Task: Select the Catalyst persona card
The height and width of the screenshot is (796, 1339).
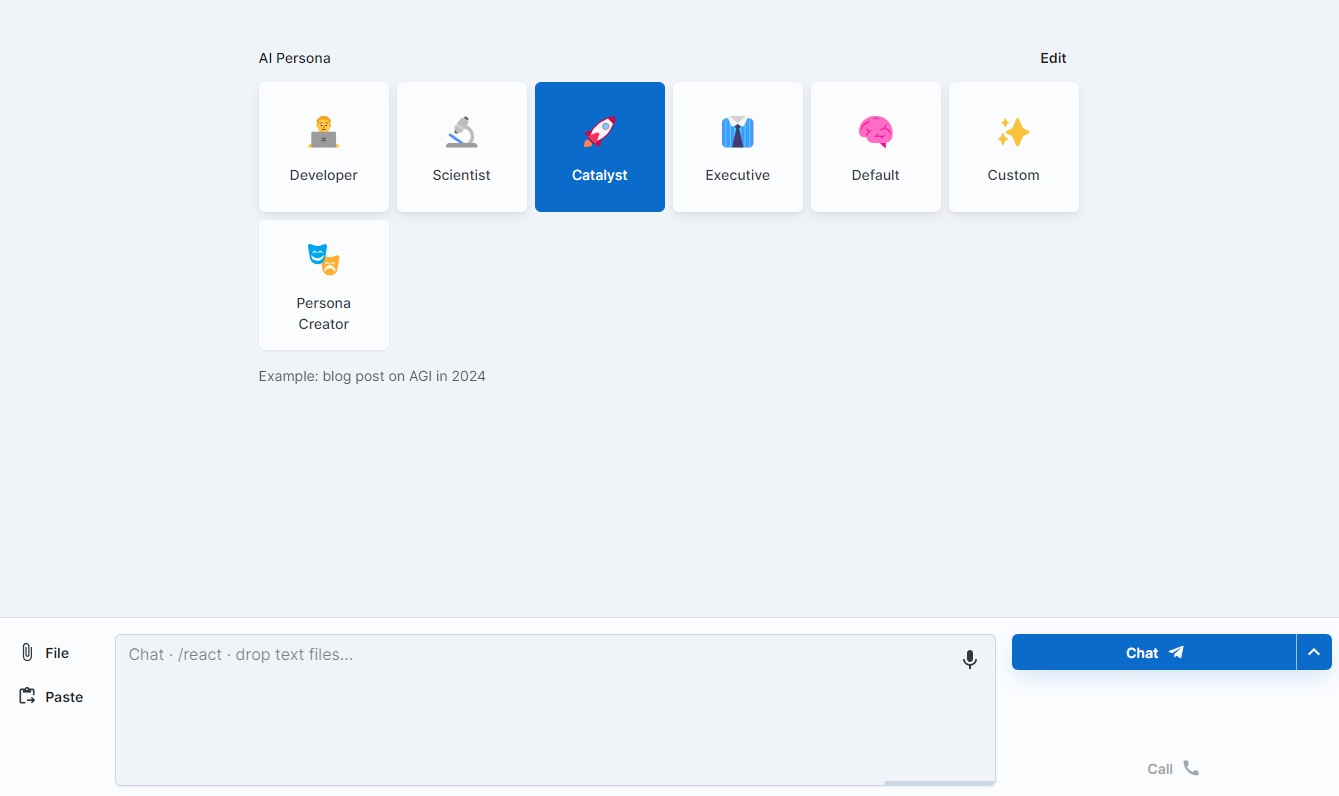Action: tap(600, 147)
